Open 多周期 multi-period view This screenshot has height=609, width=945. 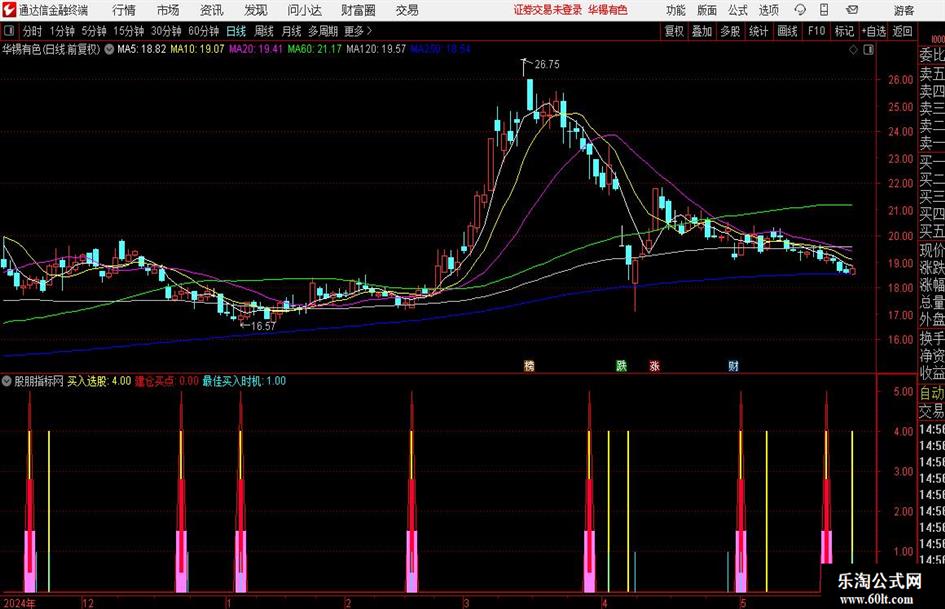(x=323, y=31)
